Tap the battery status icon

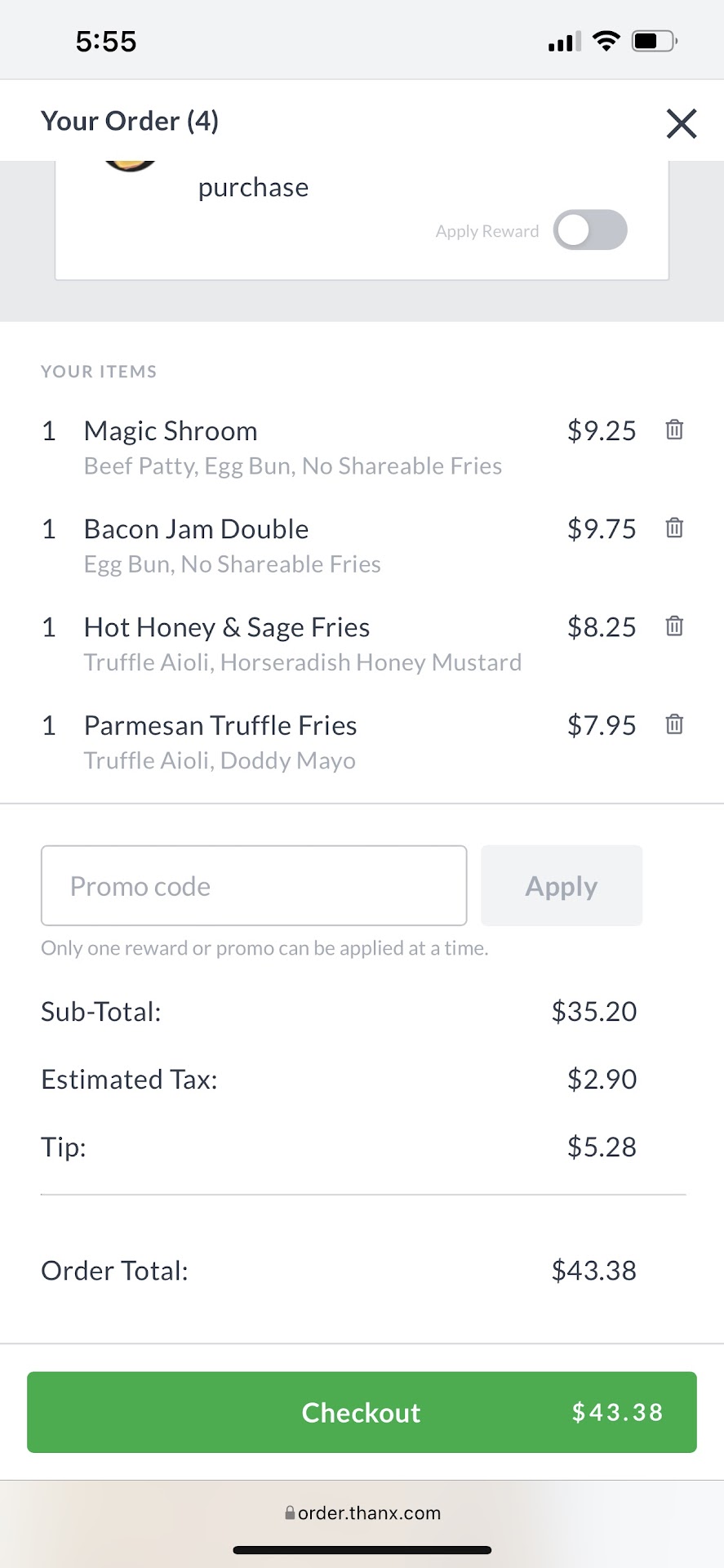pos(654,41)
